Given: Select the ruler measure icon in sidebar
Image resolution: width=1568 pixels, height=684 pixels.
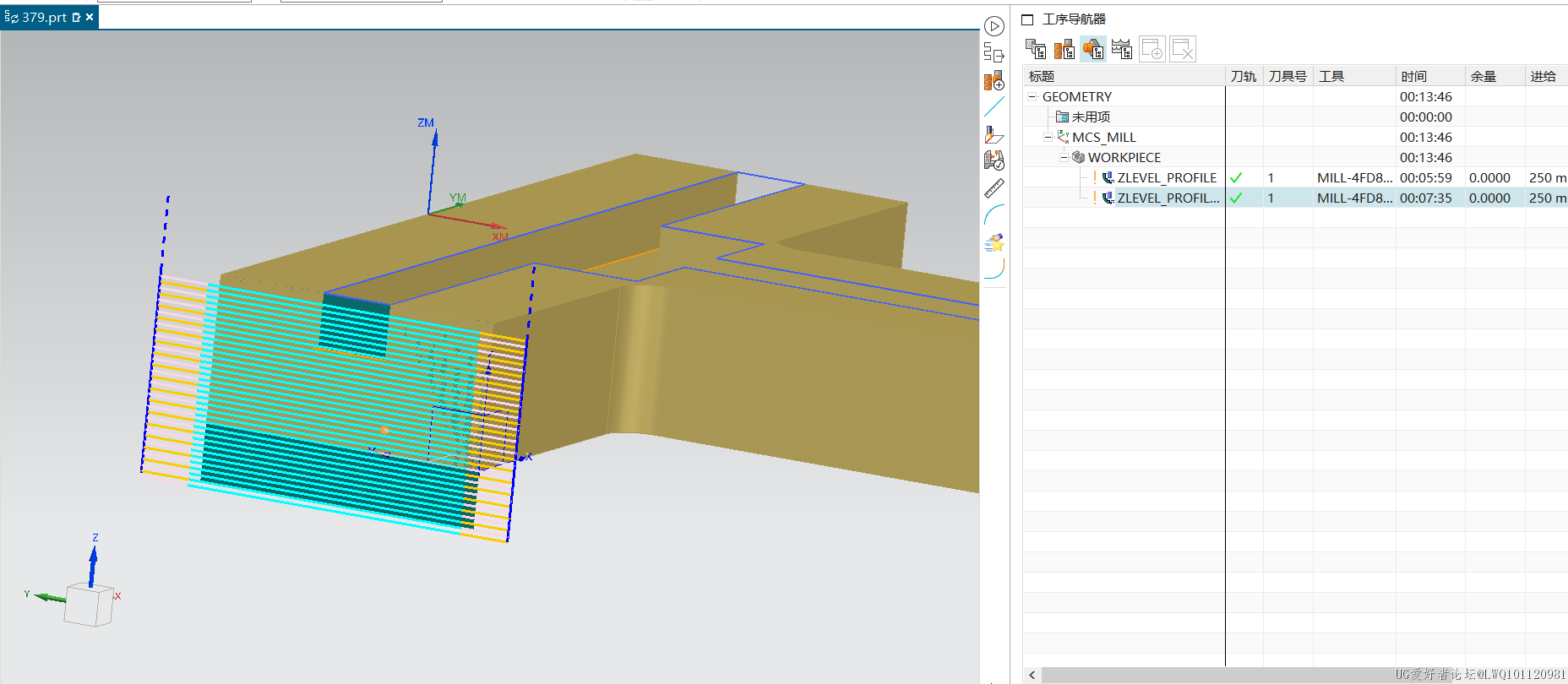Looking at the screenshot, I should pos(994,188).
